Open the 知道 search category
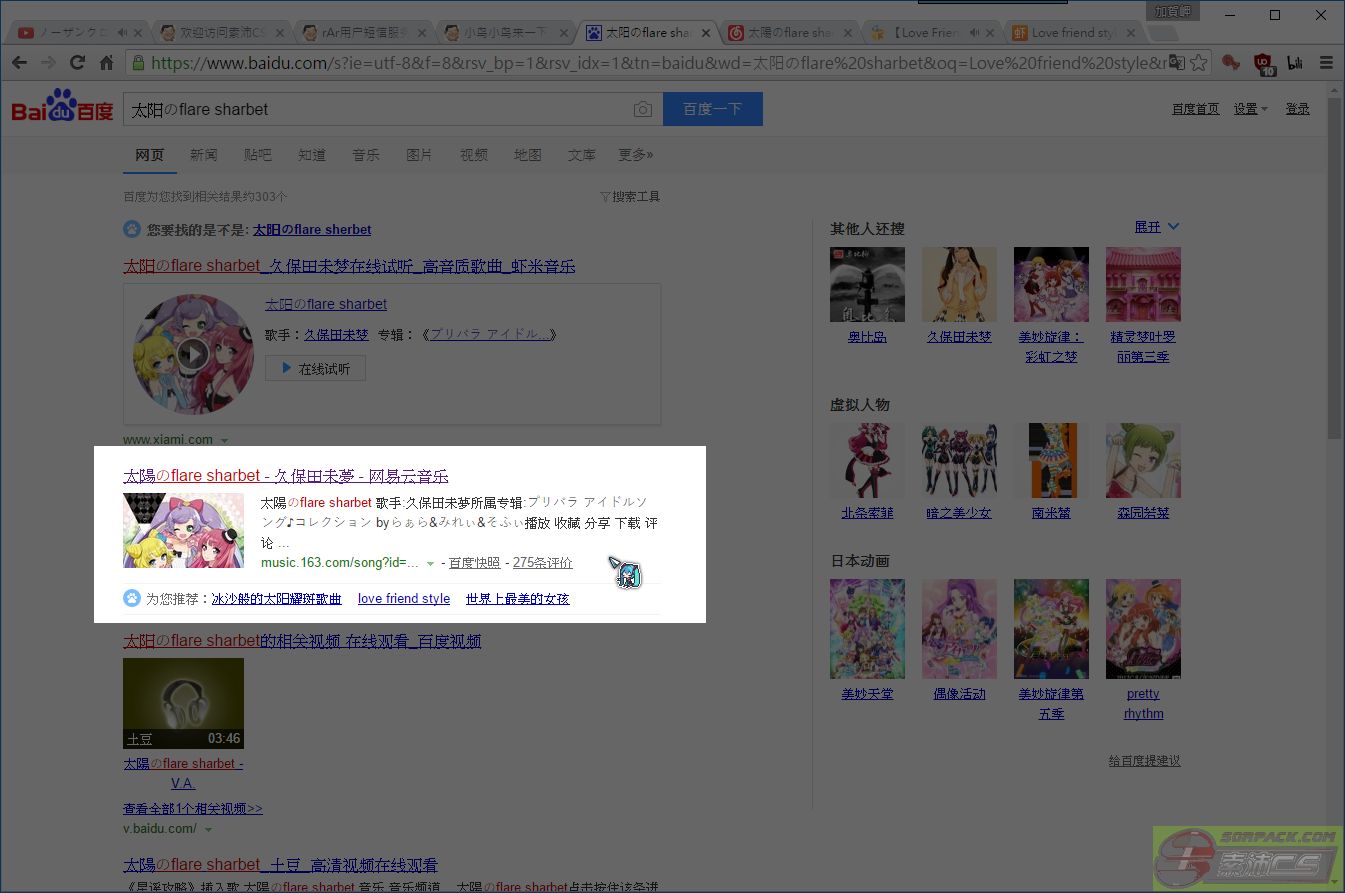Viewport: 1345px width, 893px height. click(x=311, y=155)
